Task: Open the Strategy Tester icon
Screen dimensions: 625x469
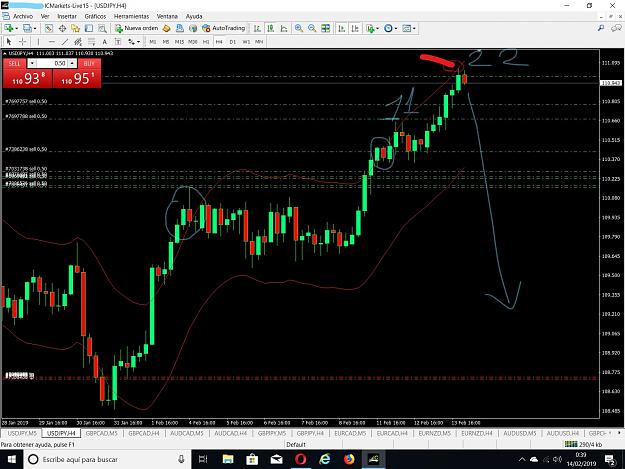Action: pos(102,28)
